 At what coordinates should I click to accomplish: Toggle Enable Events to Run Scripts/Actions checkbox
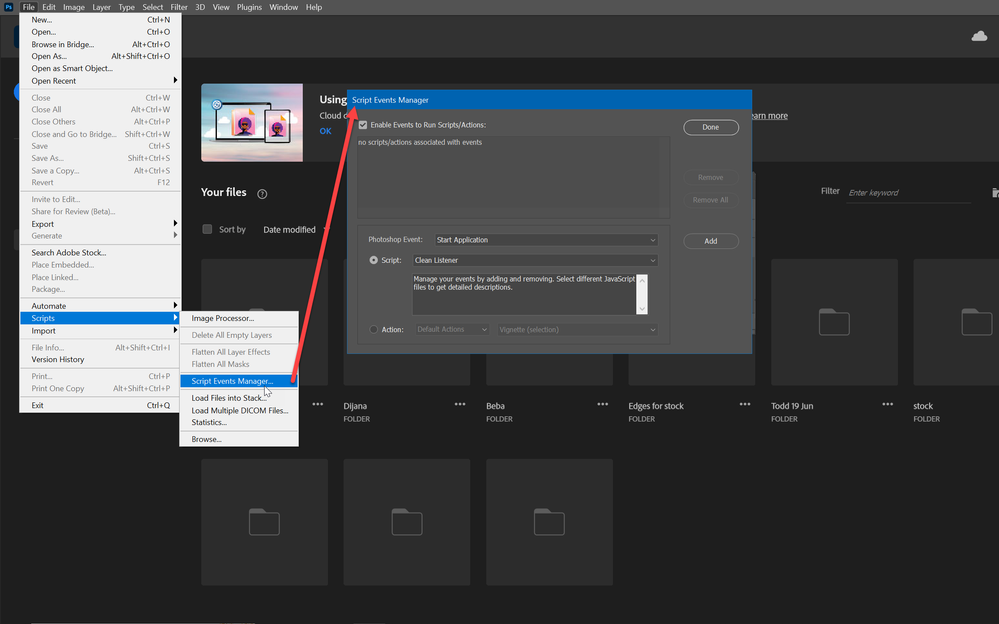coord(363,125)
